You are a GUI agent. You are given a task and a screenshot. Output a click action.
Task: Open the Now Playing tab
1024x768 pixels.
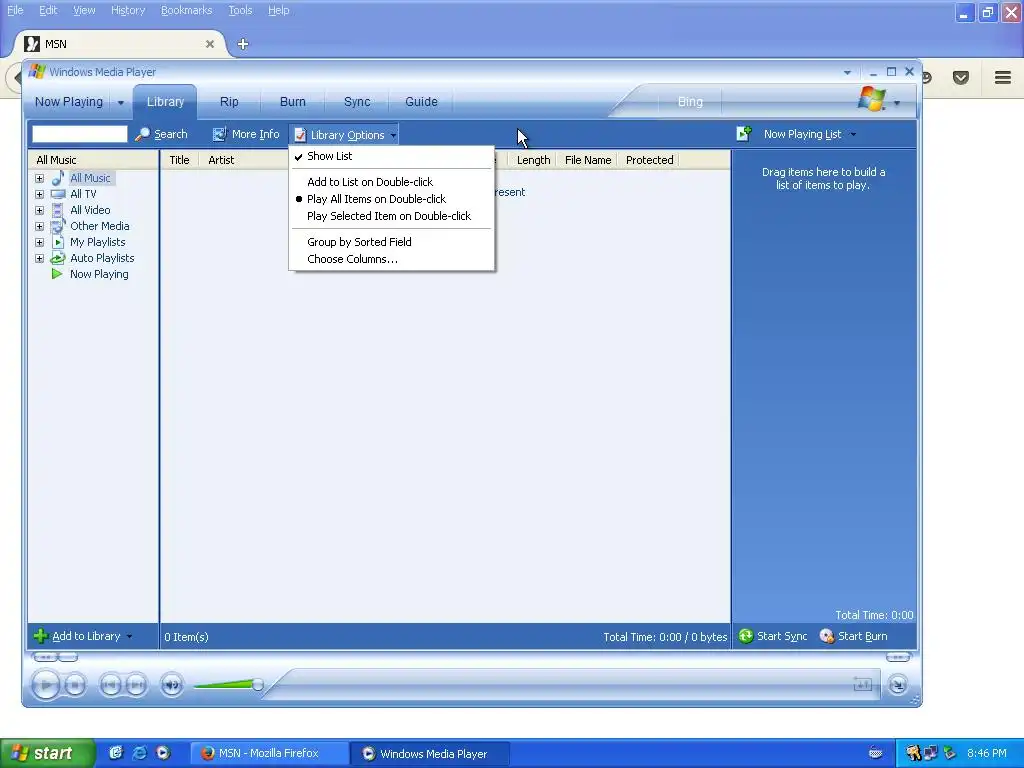[69, 102]
